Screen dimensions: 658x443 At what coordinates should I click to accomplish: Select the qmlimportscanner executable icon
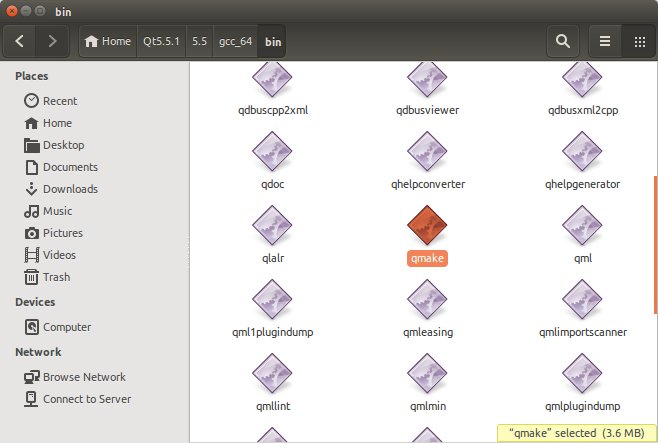point(582,299)
